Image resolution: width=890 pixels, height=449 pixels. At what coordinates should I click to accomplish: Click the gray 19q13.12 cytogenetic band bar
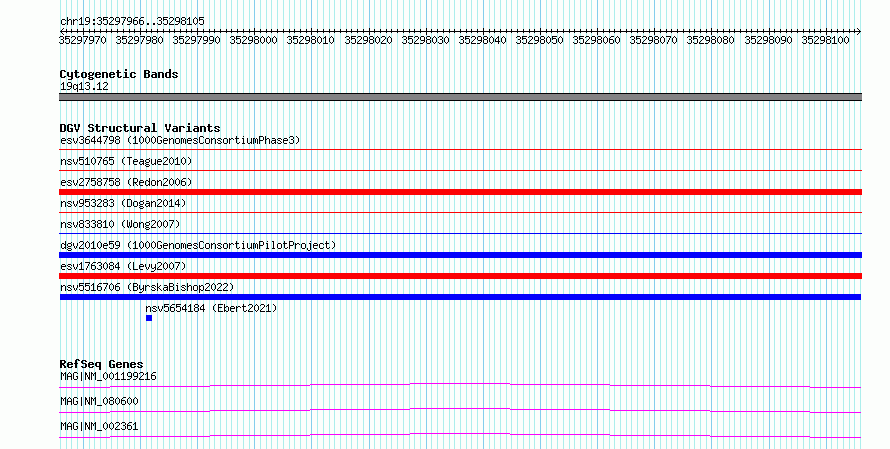click(x=460, y=97)
